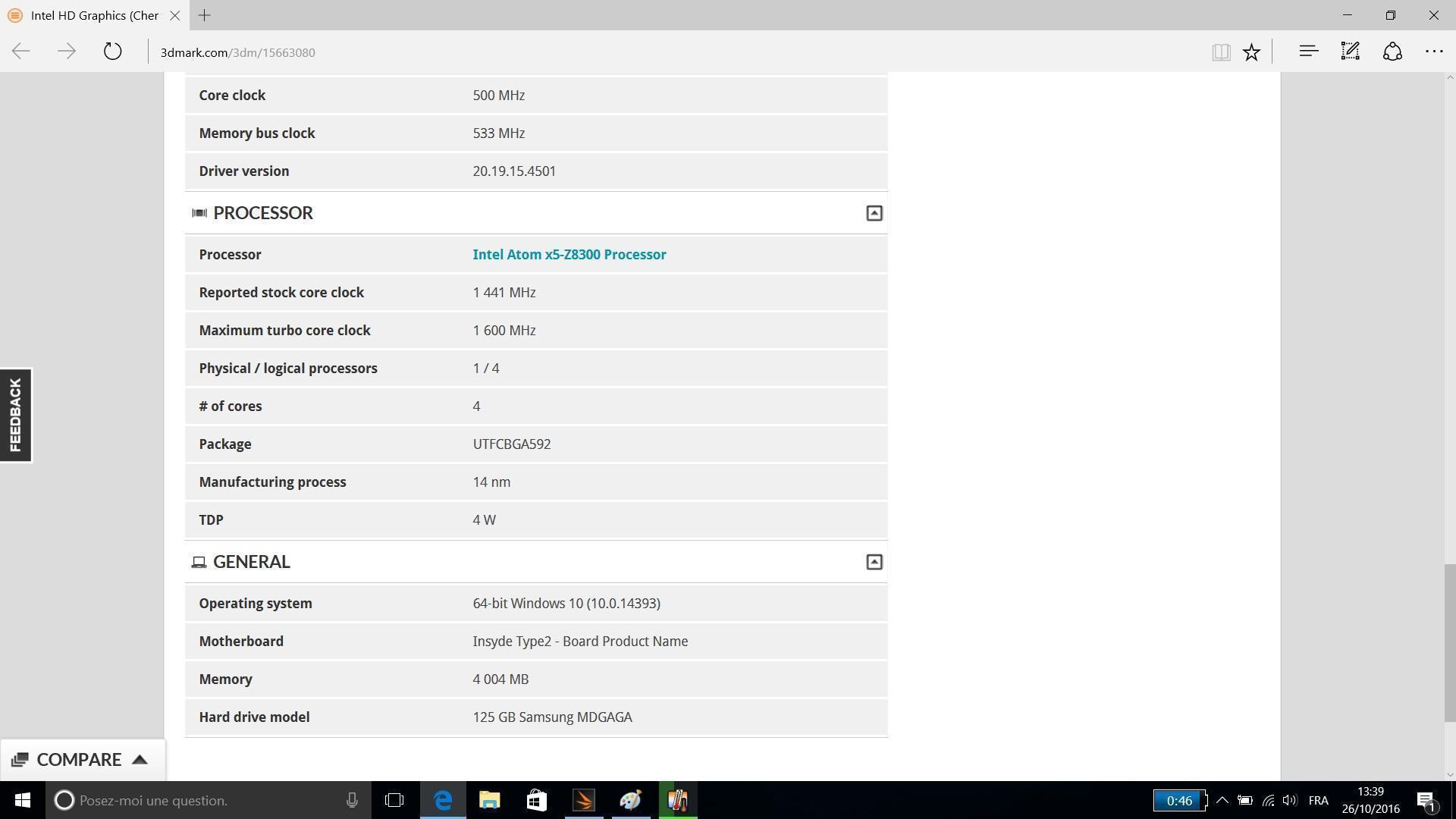Collapse the GENERAL section

click(874, 562)
